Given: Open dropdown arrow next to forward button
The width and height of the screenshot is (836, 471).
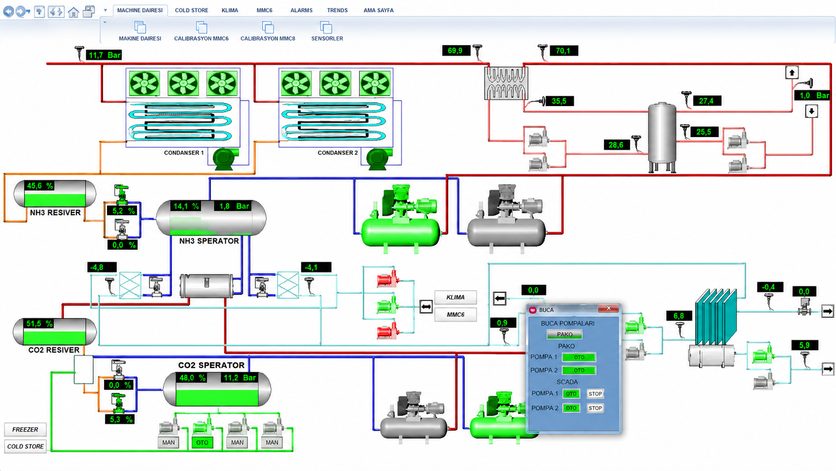Looking at the screenshot, I should coord(28,11).
